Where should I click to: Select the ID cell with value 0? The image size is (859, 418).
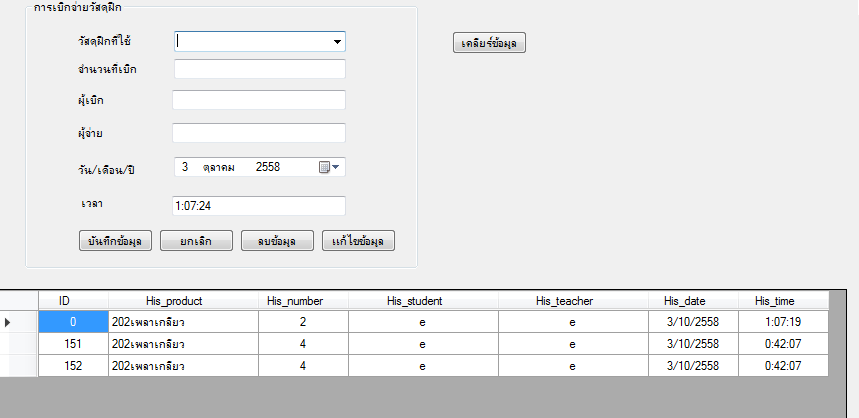tap(73, 322)
